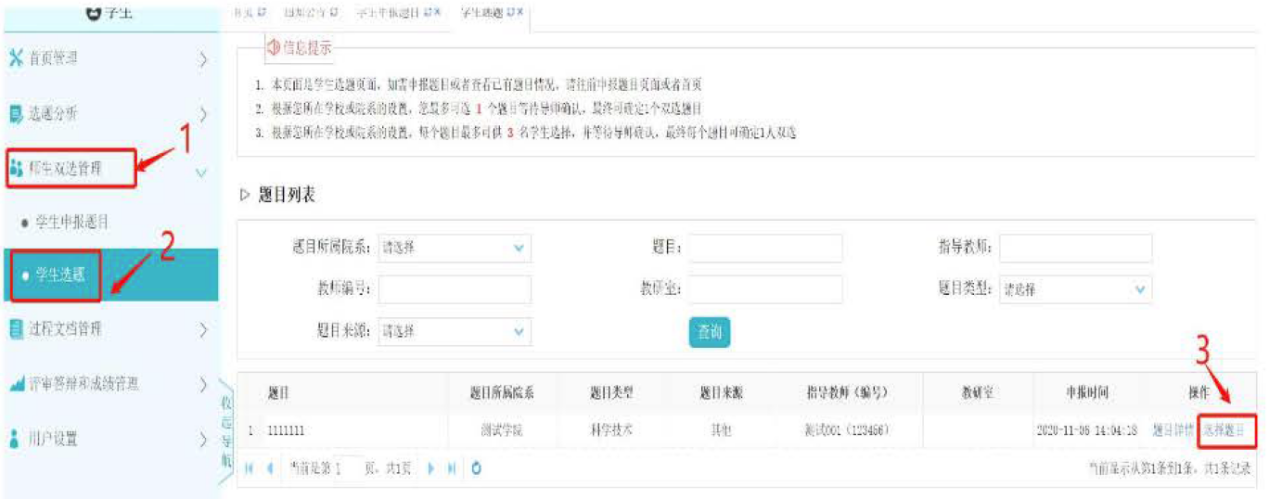Click the 用户设置 user icon

[14, 438]
